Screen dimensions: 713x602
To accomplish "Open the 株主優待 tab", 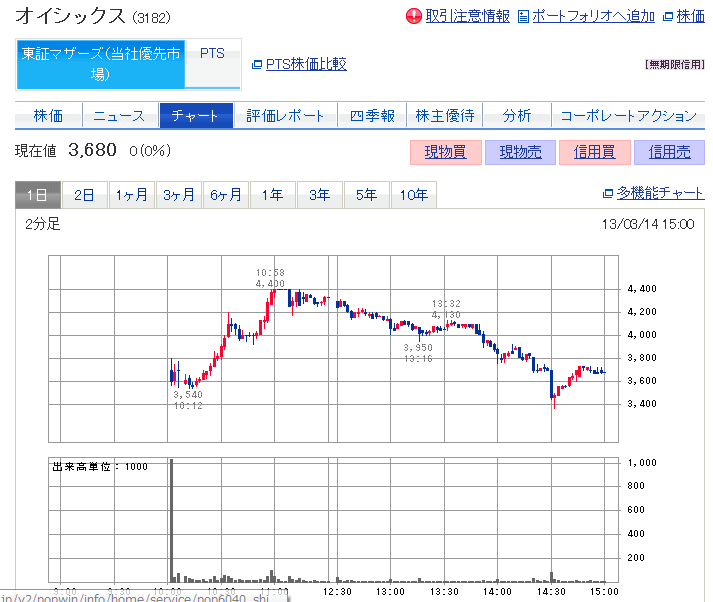I will click(445, 116).
